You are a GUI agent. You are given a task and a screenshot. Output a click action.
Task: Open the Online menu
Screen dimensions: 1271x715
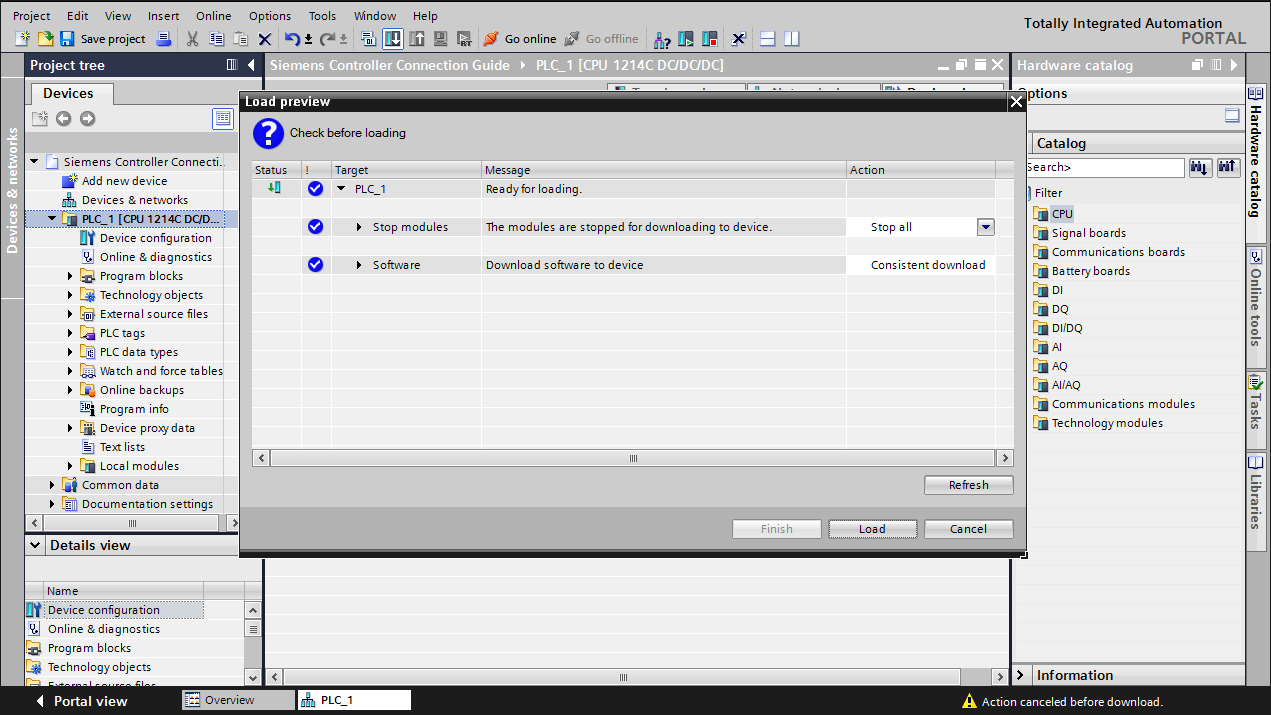tap(213, 16)
